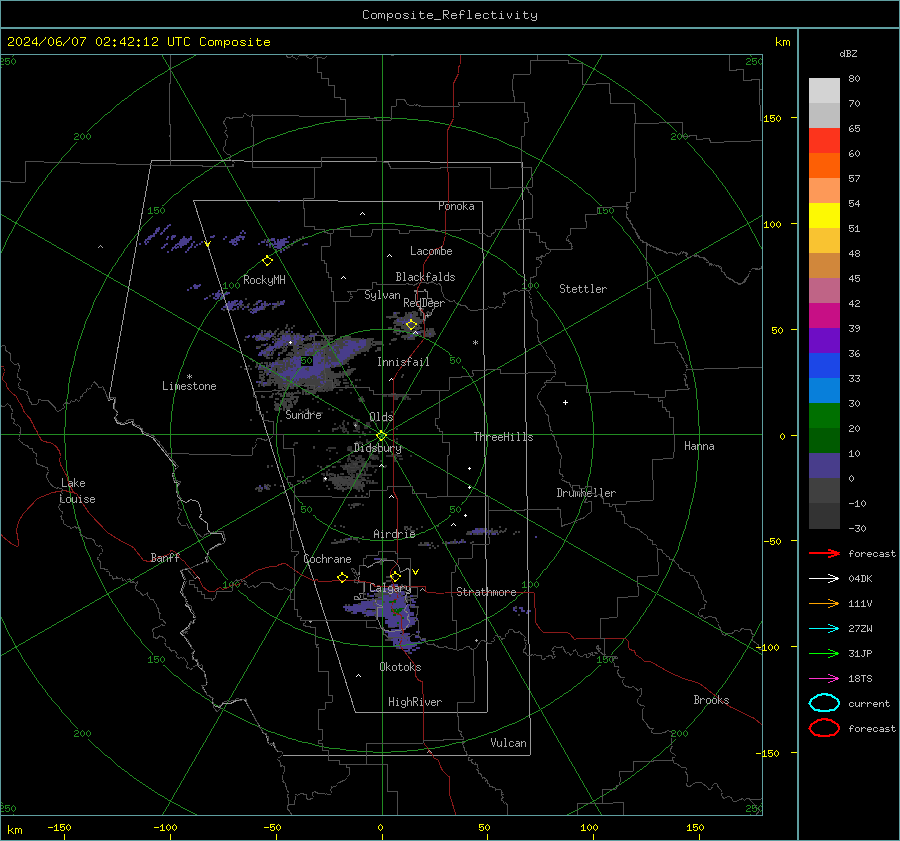Screen dimensions: 900x841
Task: Click the Hanna city label
Action: coord(699,446)
